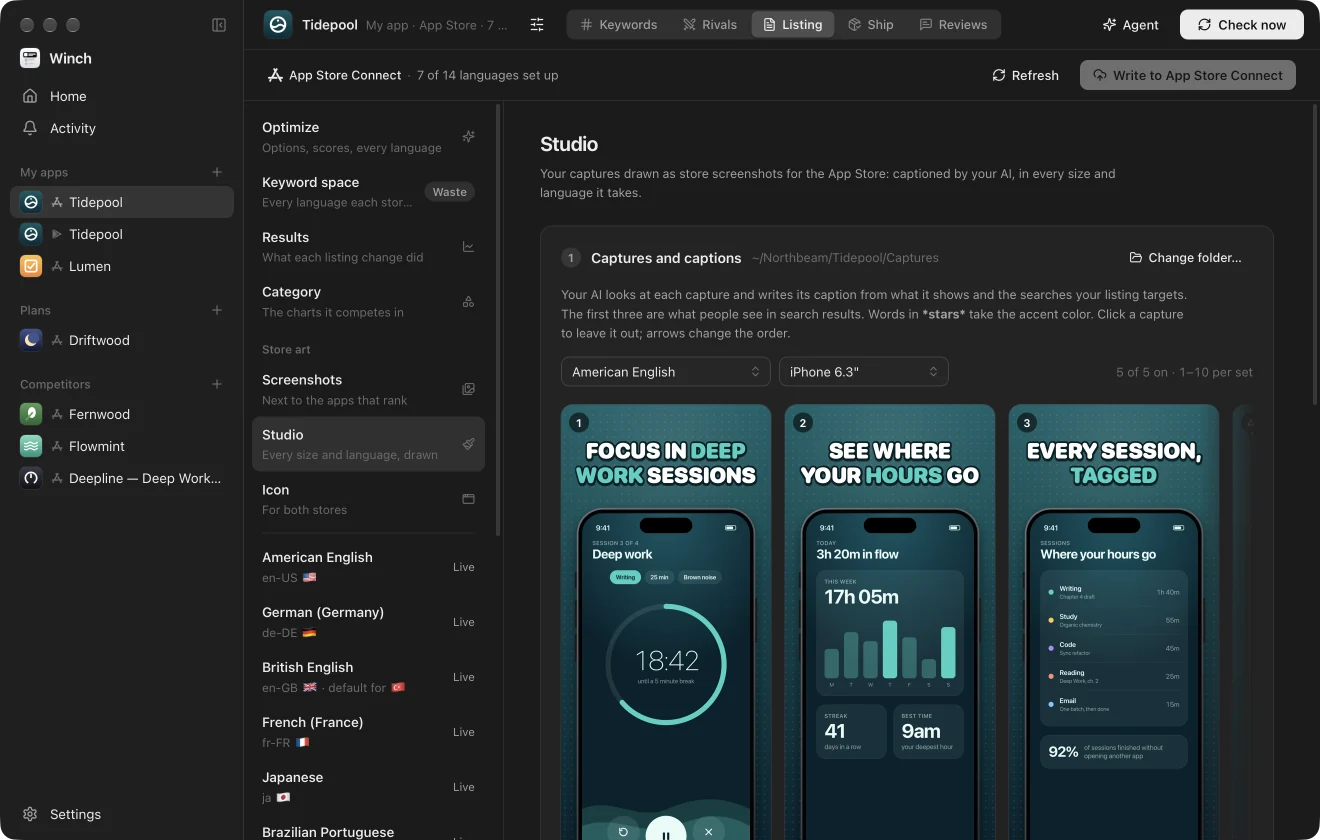This screenshot has width=1320, height=840.
Task: Click the shapes icon beside Category
Action: point(468,302)
